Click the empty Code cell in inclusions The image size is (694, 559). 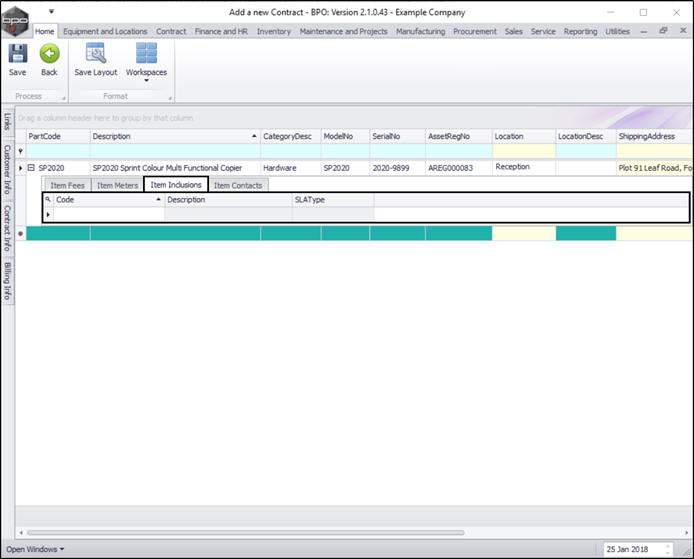(108, 214)
